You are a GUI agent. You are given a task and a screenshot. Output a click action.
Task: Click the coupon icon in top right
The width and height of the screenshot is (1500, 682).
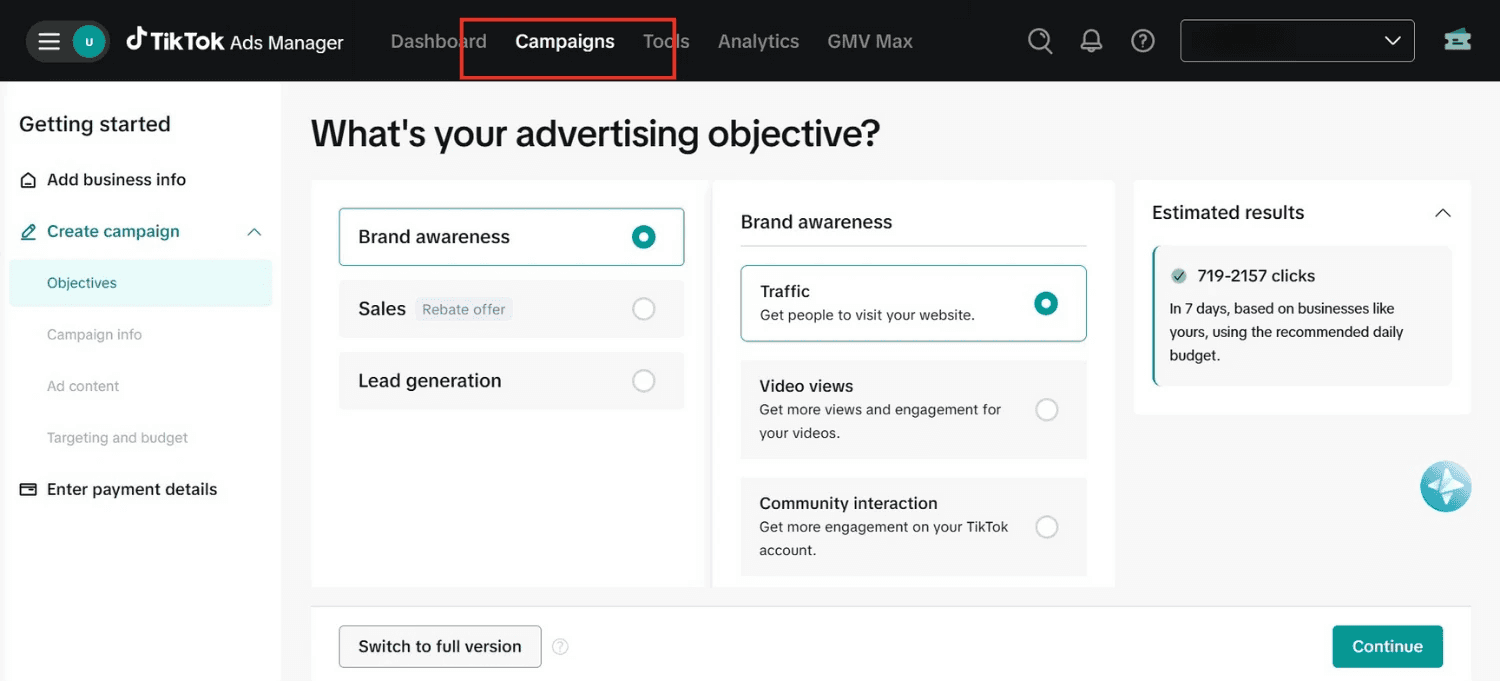click(1457, 41)
